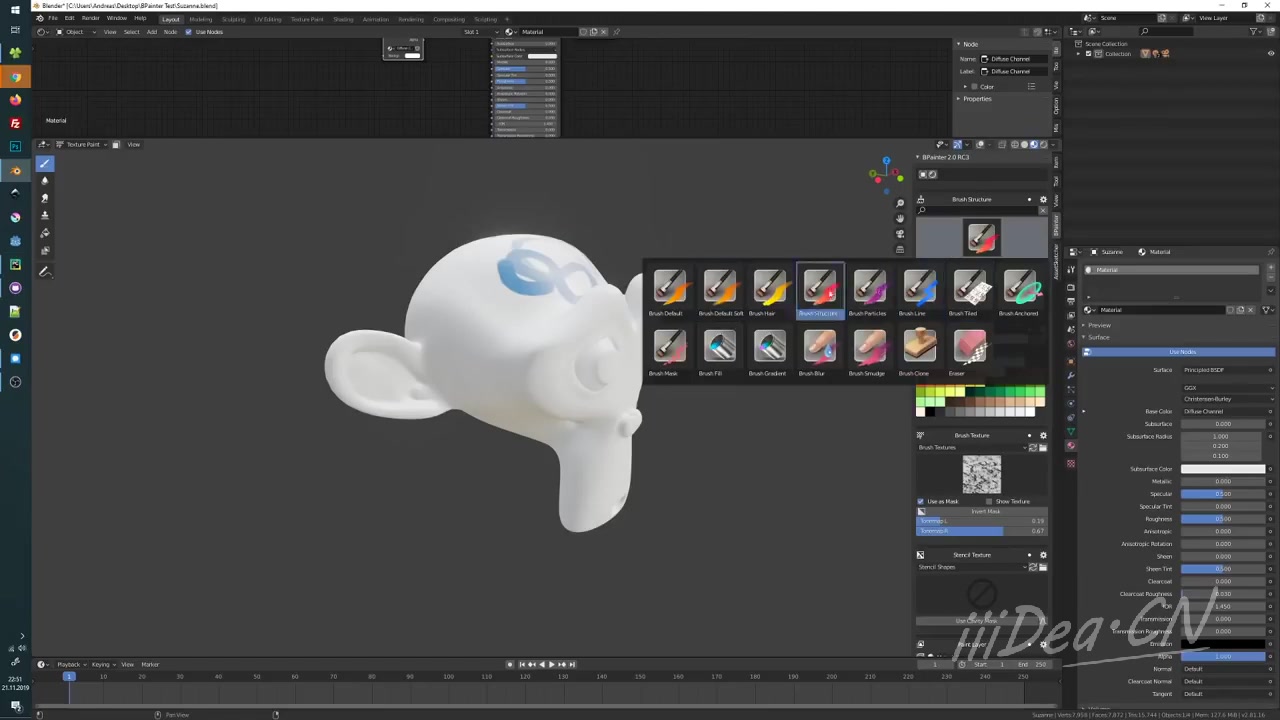This screenshot has width=1280, height=720.
Task: Click the Blender logo menu icon
Action: click(40, 19)
